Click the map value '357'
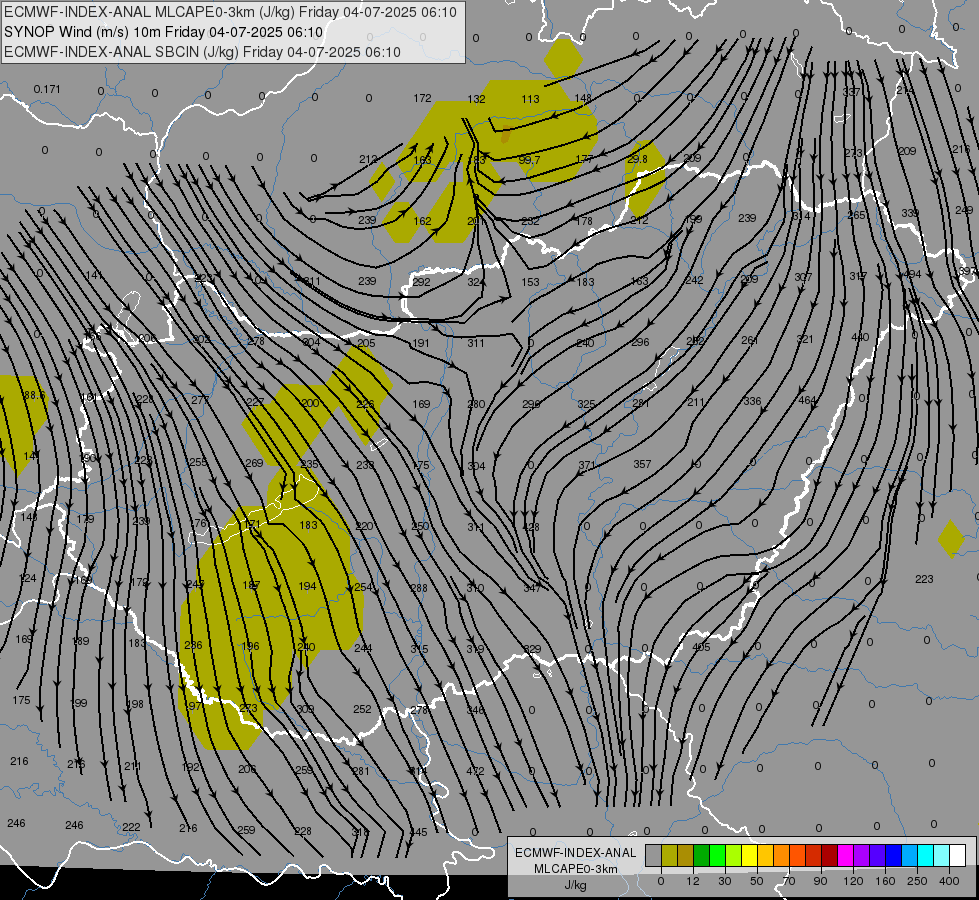 coord(642,464)
